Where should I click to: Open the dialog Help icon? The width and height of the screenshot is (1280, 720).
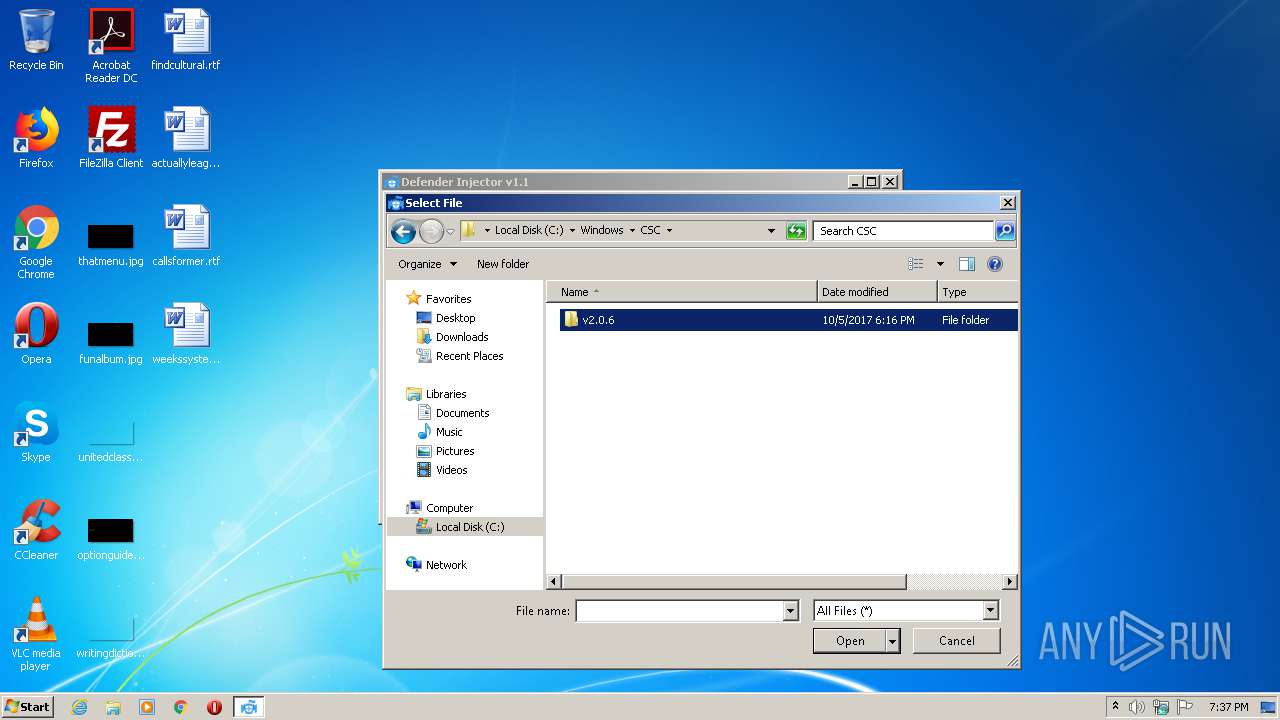pos(995,264)
